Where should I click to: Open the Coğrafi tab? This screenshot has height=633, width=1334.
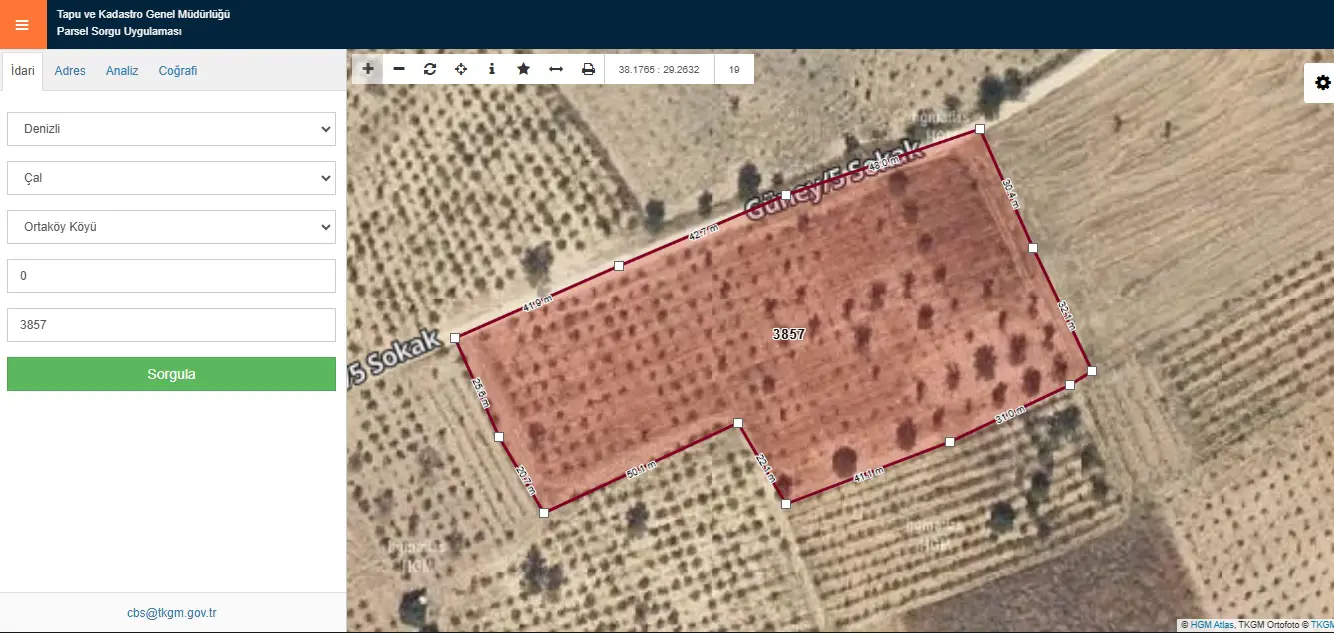[178, 71]
